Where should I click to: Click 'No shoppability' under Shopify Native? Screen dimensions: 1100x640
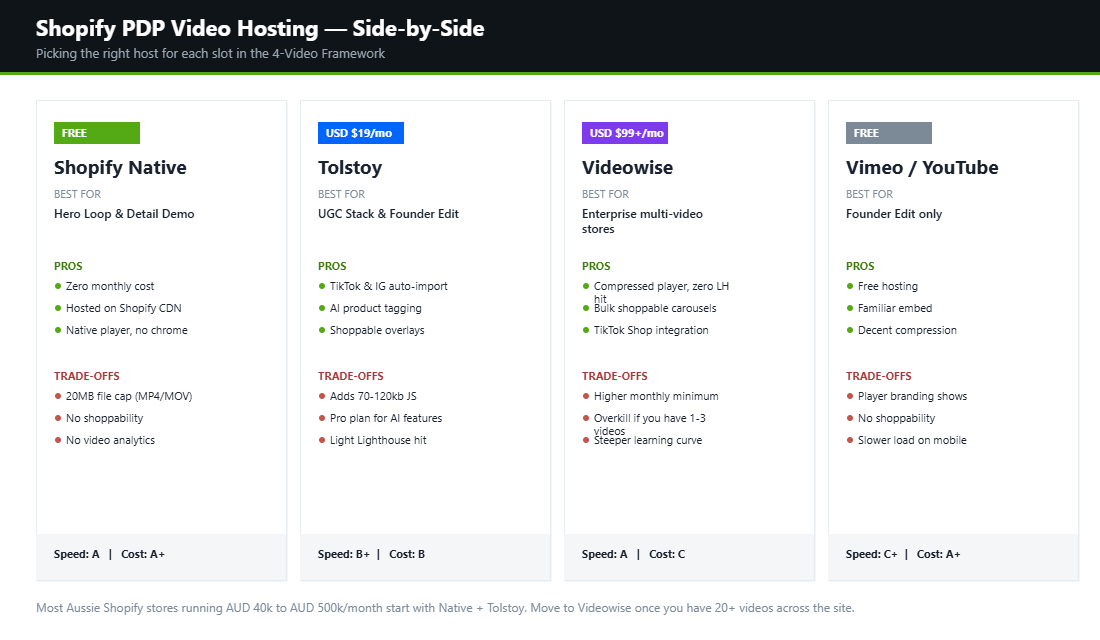coord(104,418)
